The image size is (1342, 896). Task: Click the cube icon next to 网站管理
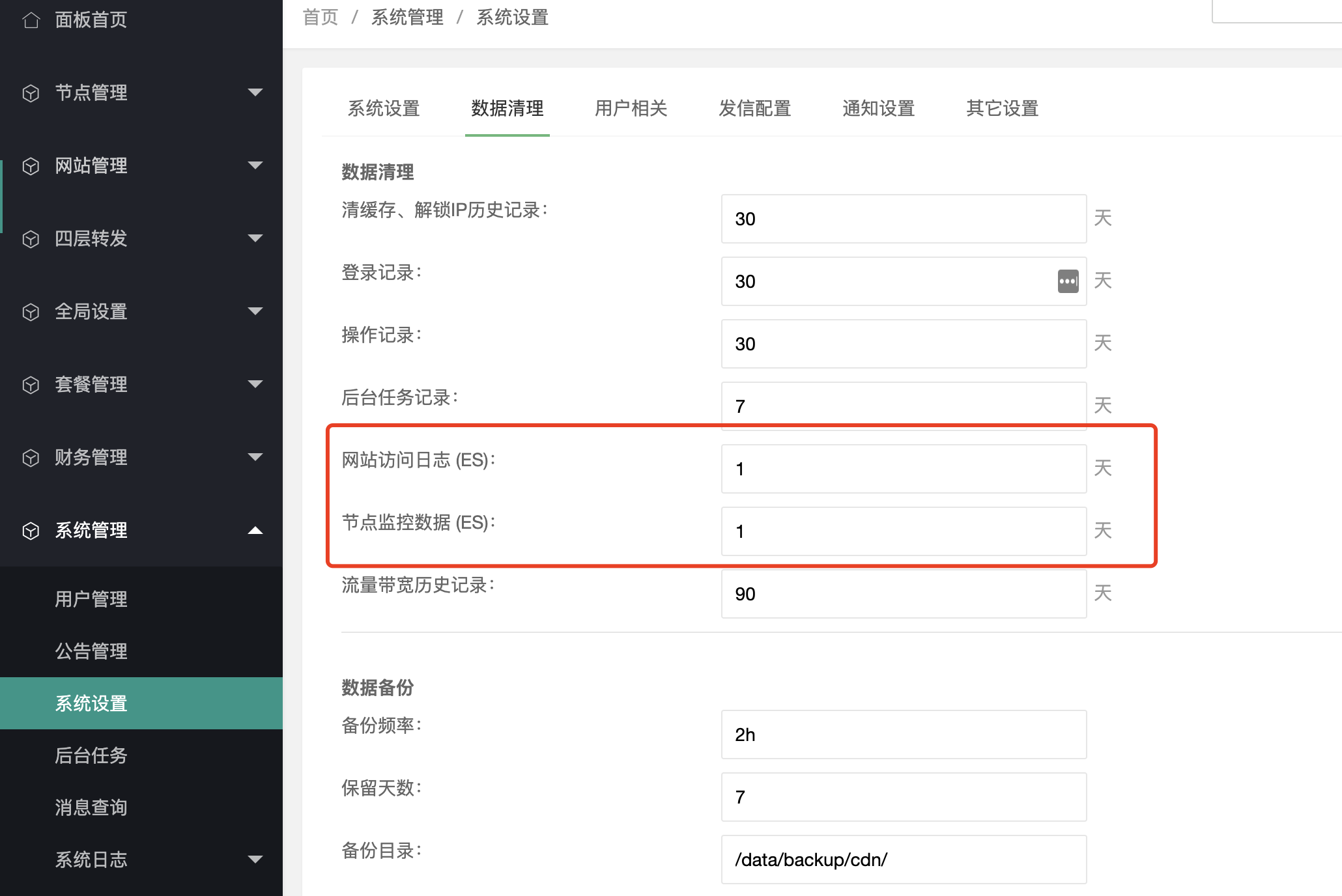tap(31, 166)
